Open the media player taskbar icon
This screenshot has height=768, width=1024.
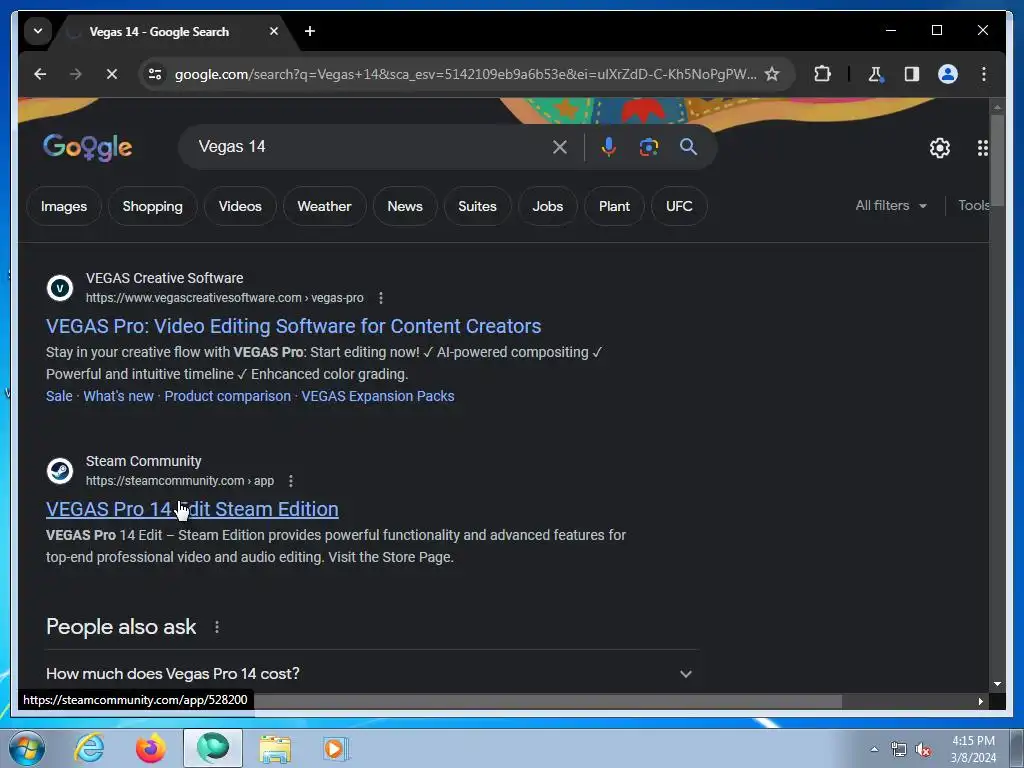click(336, 748)
